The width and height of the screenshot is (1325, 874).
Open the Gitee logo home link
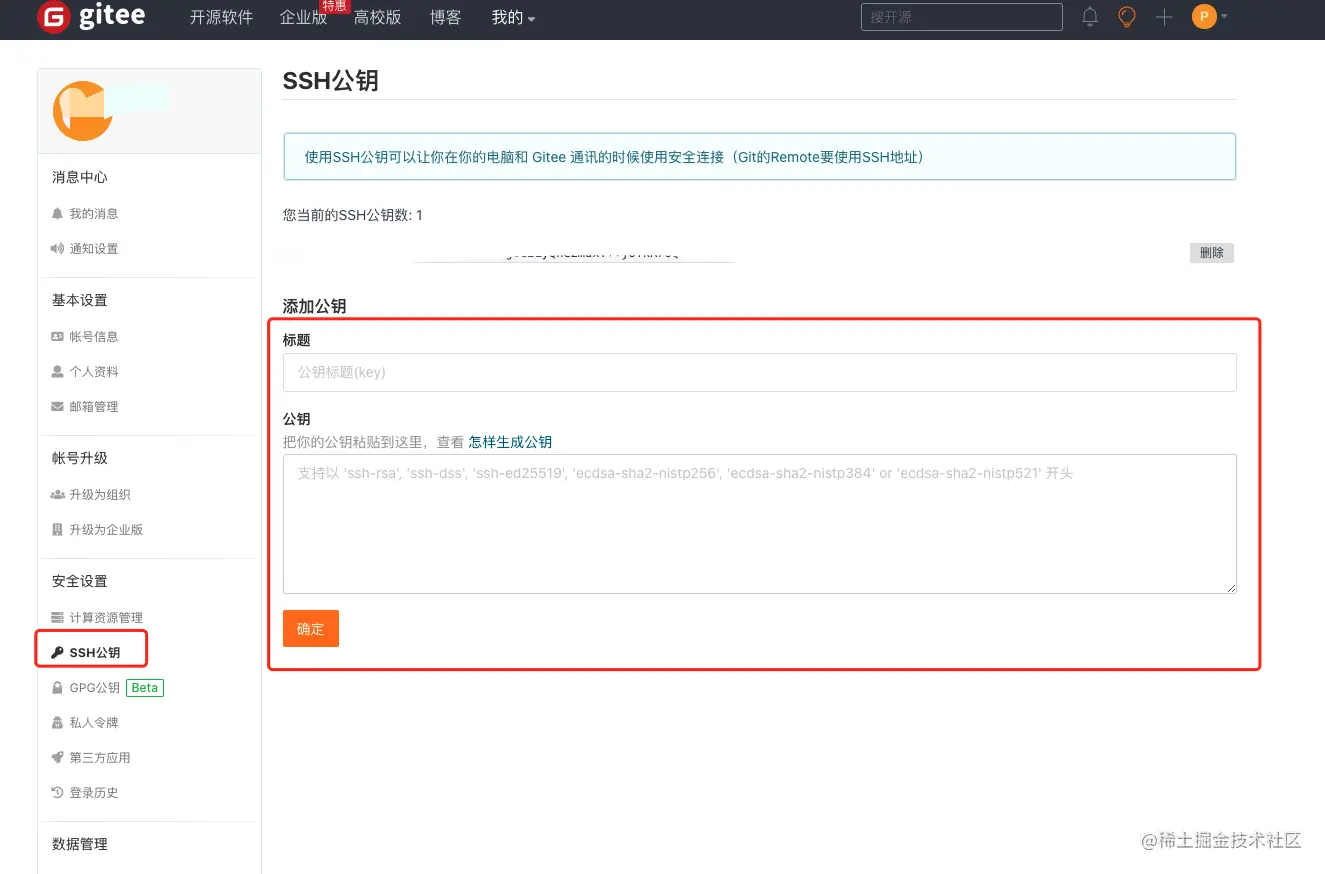[x=91, y=17]
